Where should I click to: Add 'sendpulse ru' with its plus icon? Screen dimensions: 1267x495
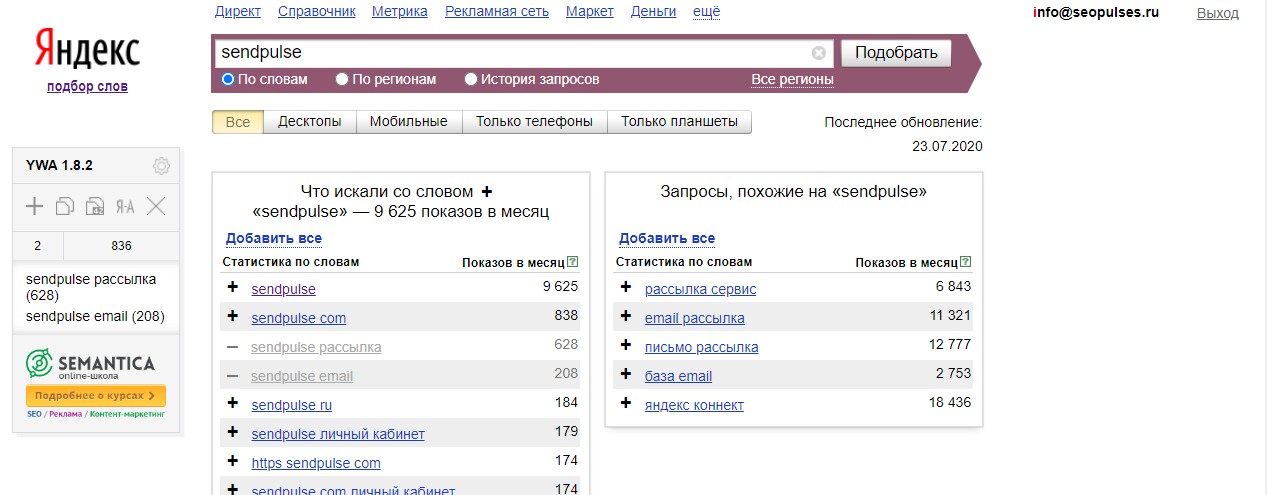233,403
